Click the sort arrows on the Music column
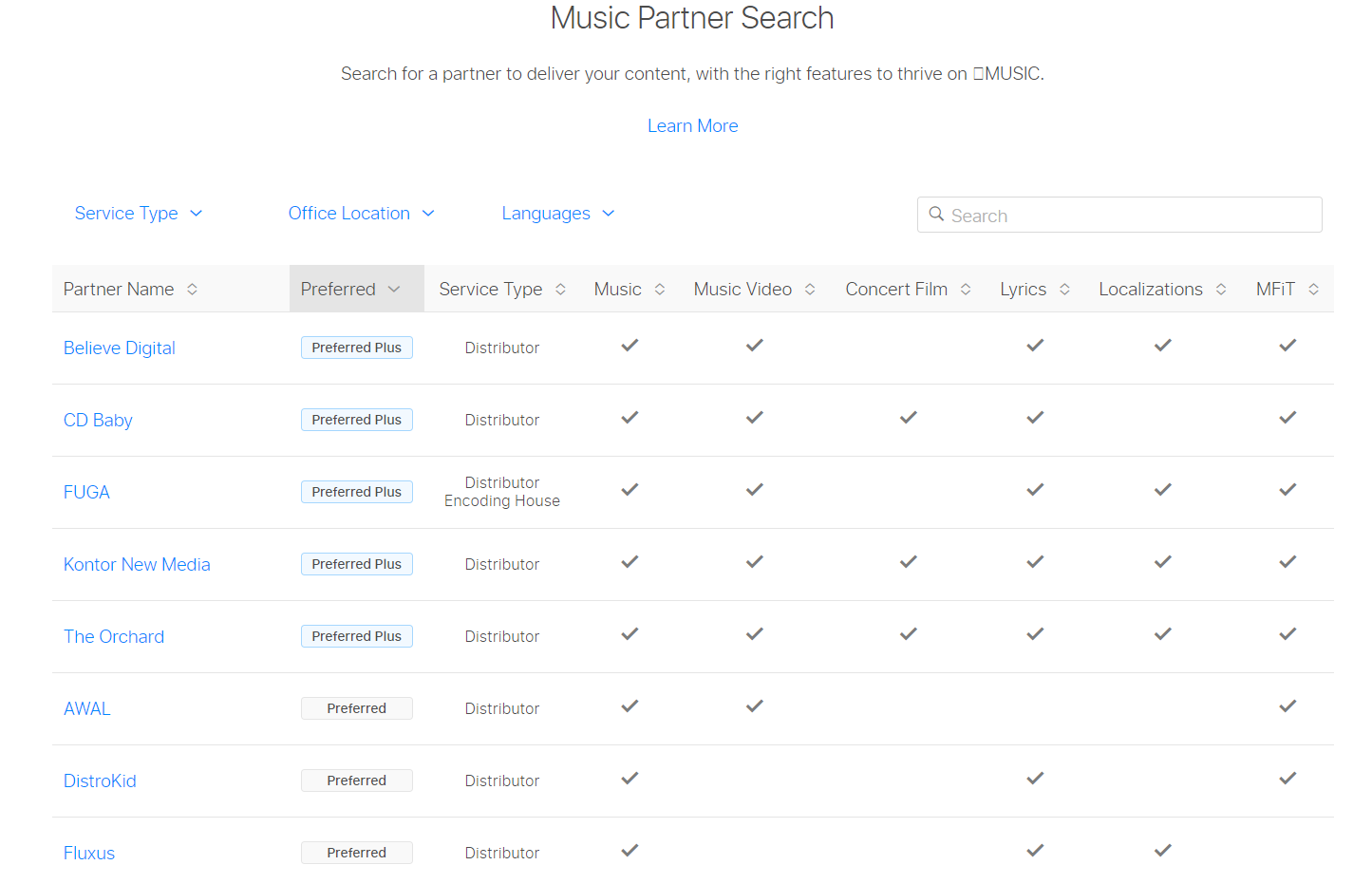Viewport: 1372px width, 884px height. tap(660, 289)
